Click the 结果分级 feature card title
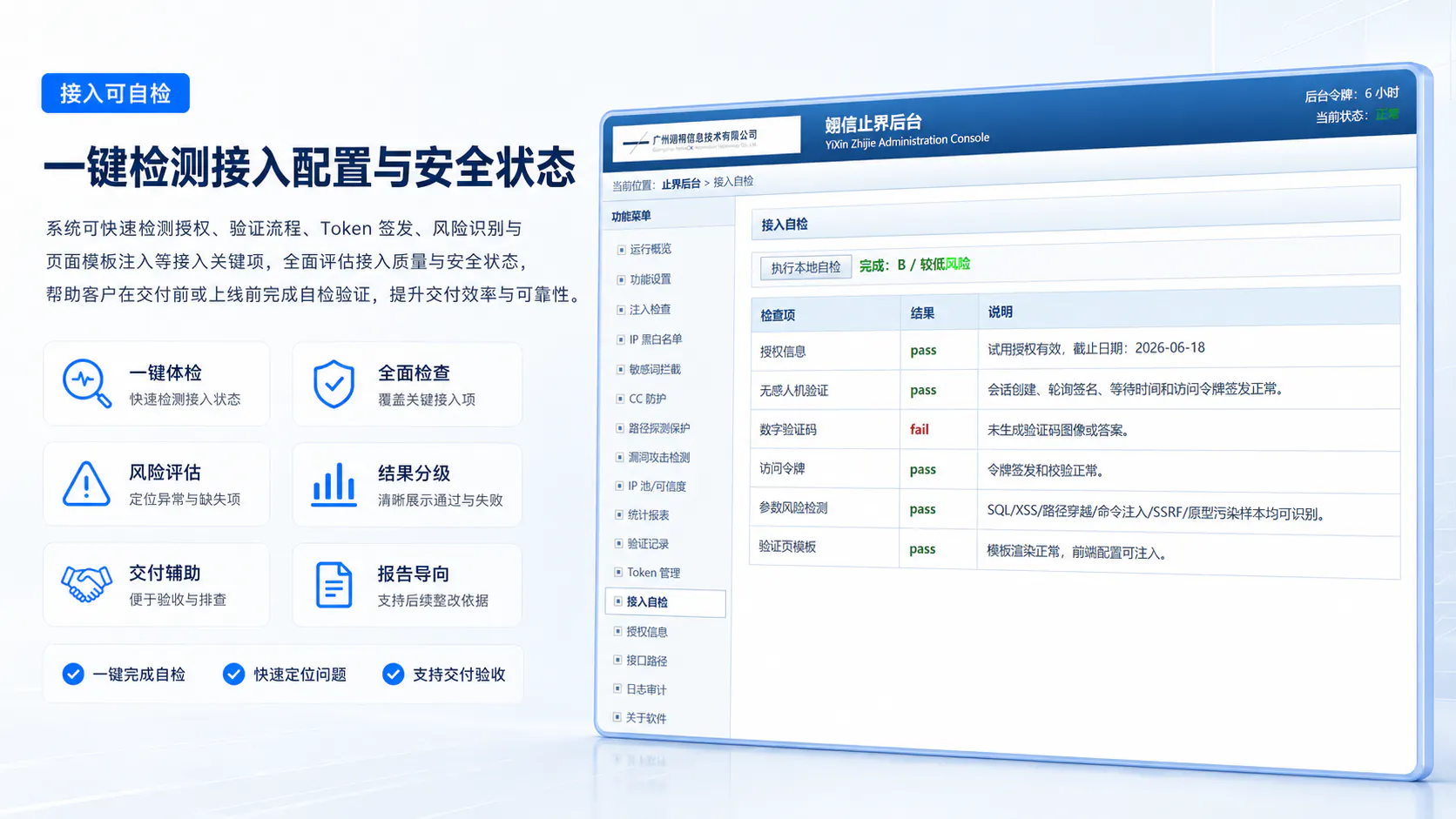The height and width of the screenshot is (819, 1456). pyautogui.click(x=414, y=473)
